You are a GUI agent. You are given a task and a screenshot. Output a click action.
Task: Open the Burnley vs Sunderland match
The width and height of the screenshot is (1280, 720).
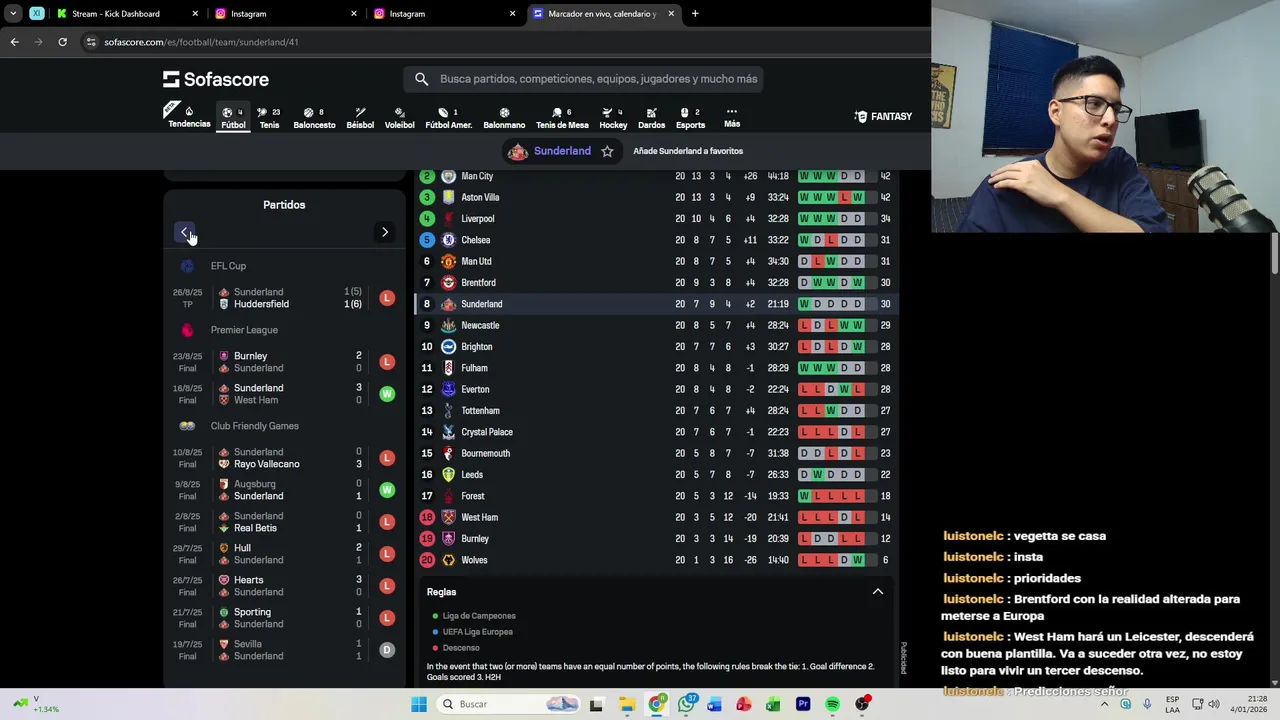[284, 362]
